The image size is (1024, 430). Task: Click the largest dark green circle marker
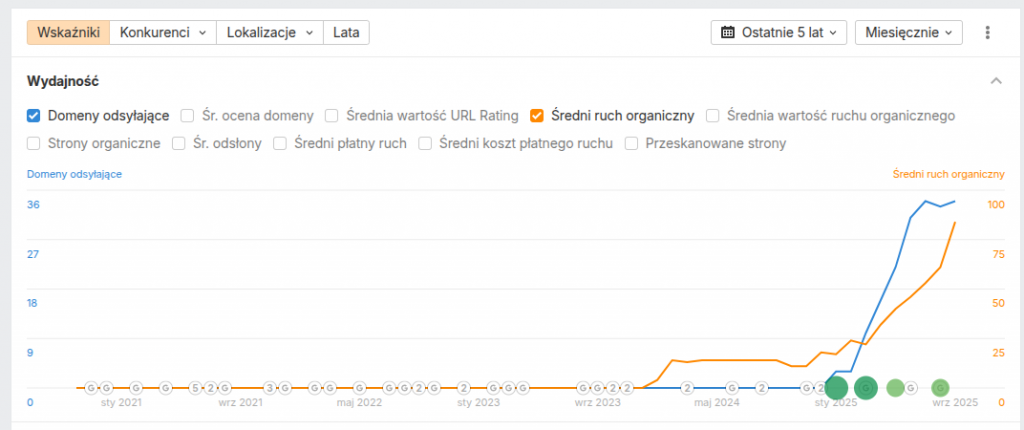coord(838,388)
